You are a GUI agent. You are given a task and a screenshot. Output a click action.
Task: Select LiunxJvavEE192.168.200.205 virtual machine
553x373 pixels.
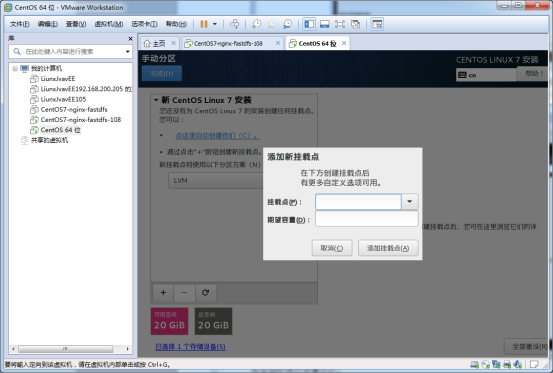click(x=81, y=89)
